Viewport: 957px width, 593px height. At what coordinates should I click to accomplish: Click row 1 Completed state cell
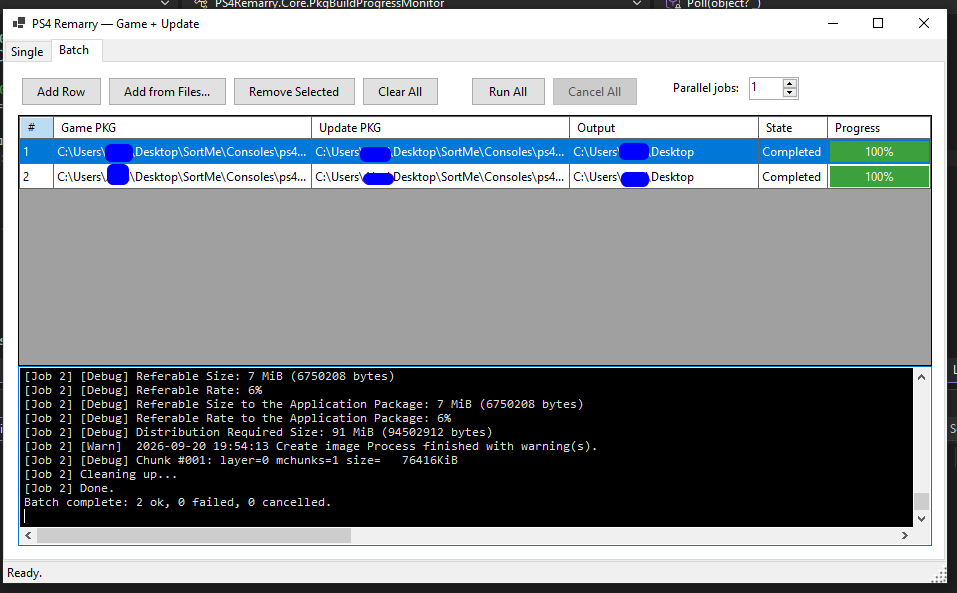point(793,152)
